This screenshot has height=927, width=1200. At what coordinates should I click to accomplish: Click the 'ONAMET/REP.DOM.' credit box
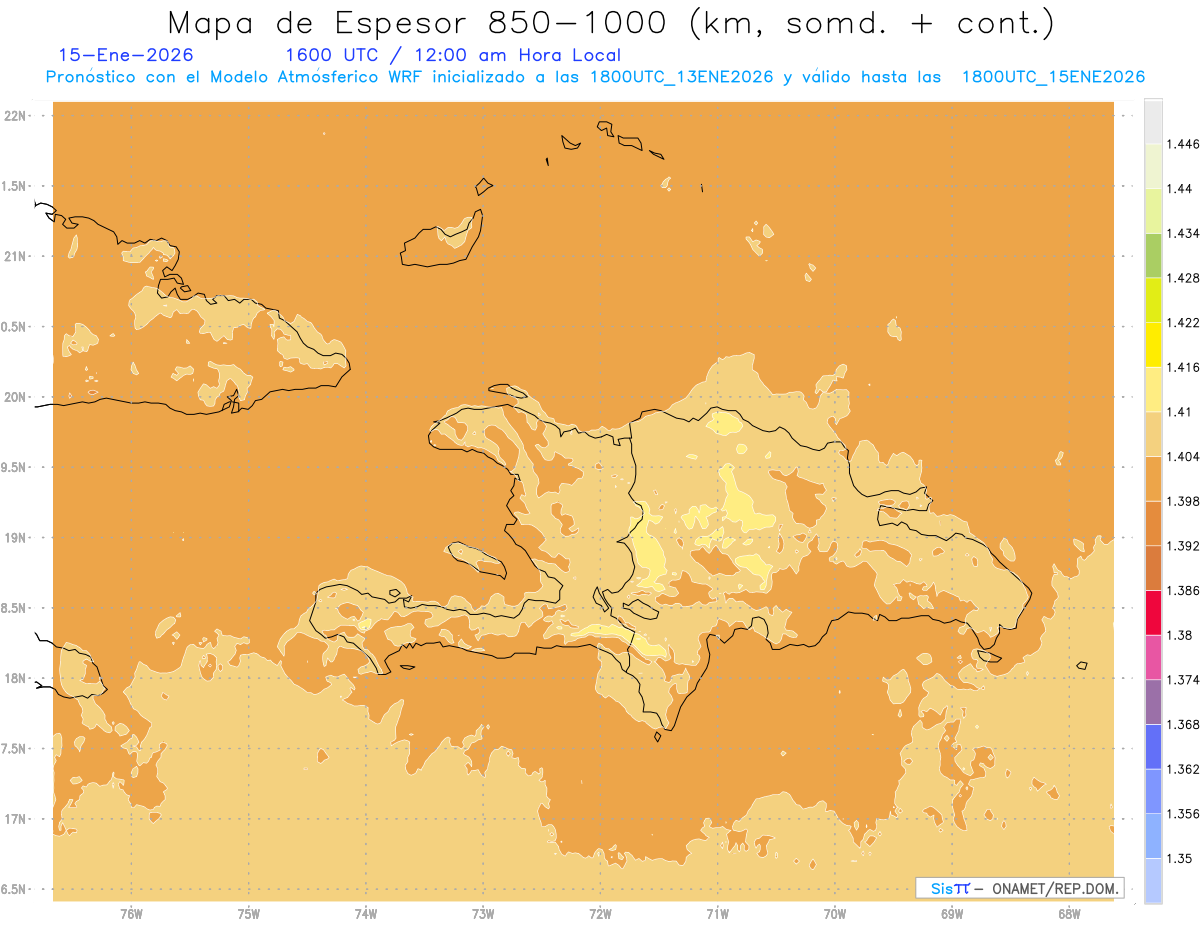(x=1019, y=888)
